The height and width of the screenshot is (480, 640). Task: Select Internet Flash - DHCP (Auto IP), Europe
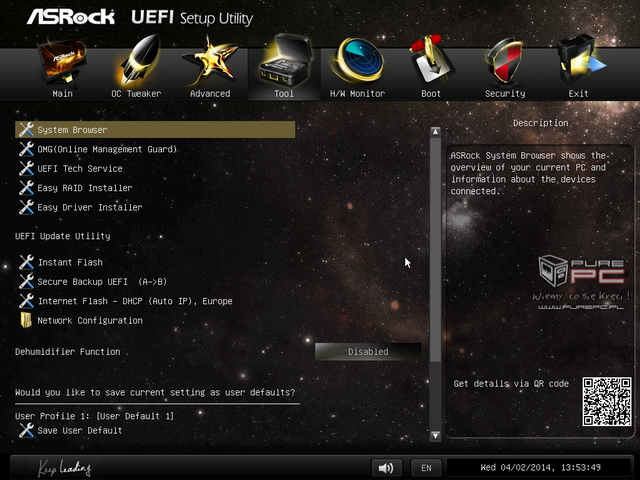135,301
